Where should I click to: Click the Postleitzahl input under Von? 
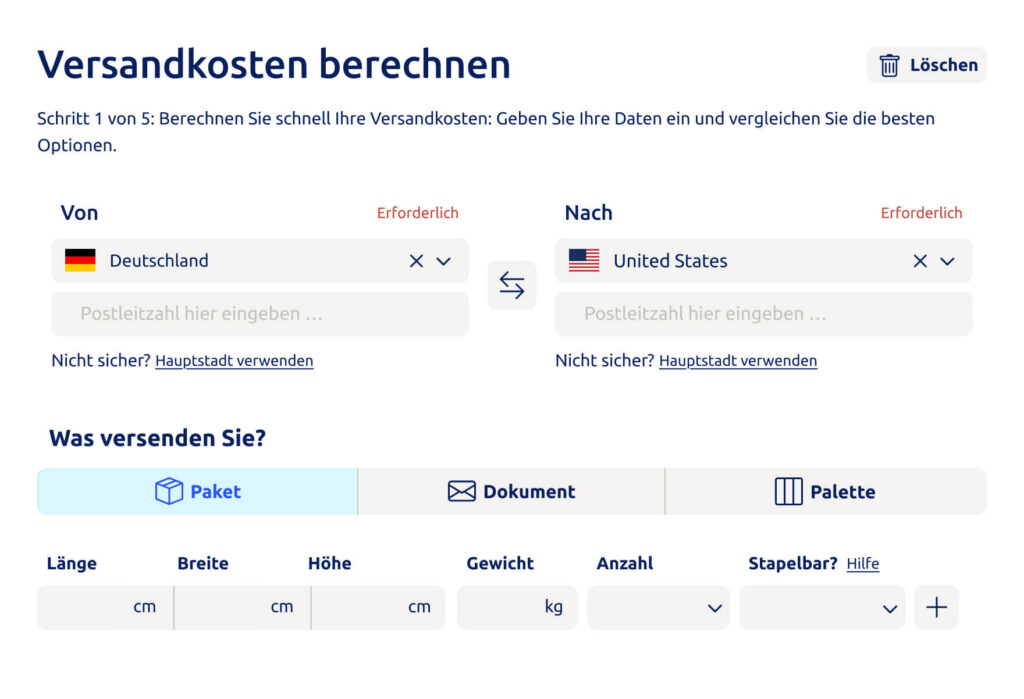click(x=259, y=314)
